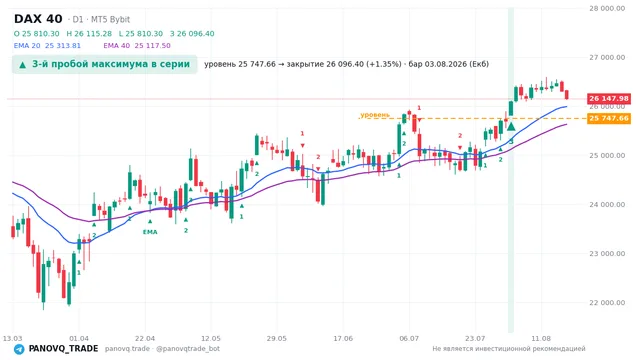Click the Telegram logo icon beside PANOVQ_TRADE
The height and width of the screenshot is (360, 640).
(19, 349)
